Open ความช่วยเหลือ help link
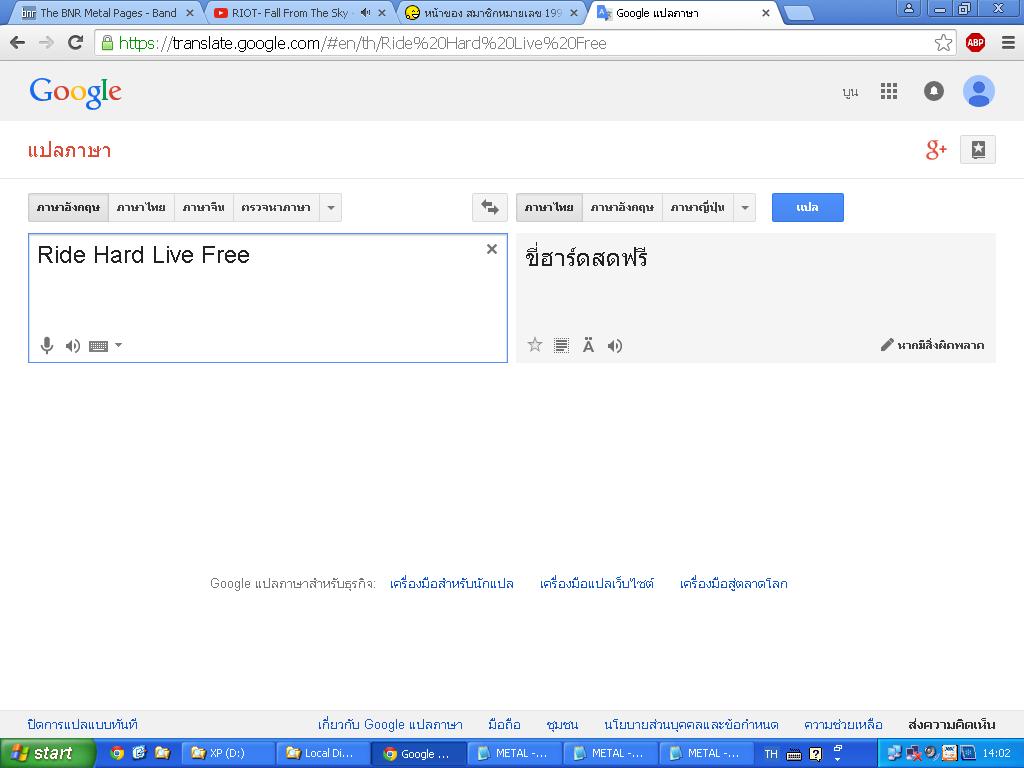This screenshot has width=1024, height=768. pyautogui.click(x=843, y=724)
